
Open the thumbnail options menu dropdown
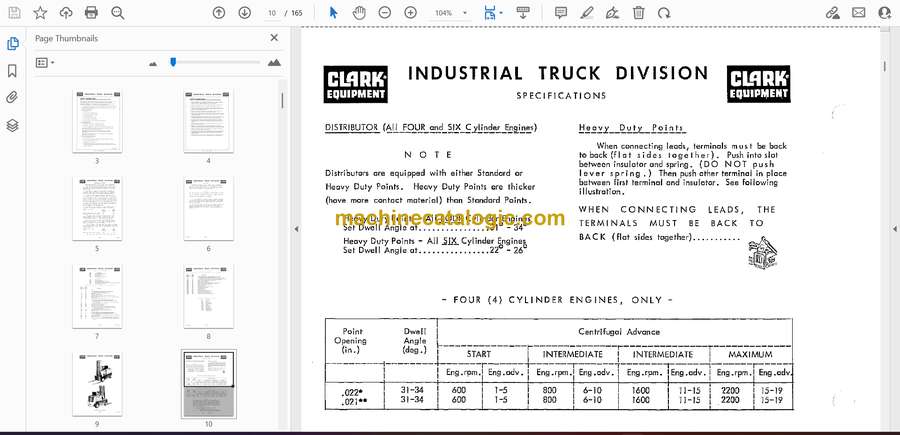[45, 63]
